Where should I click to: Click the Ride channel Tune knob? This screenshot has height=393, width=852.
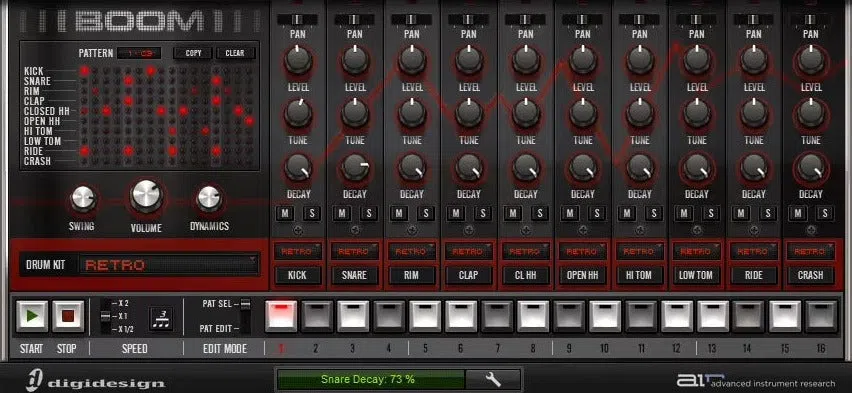pyautogui.click(x=754, y=113)
